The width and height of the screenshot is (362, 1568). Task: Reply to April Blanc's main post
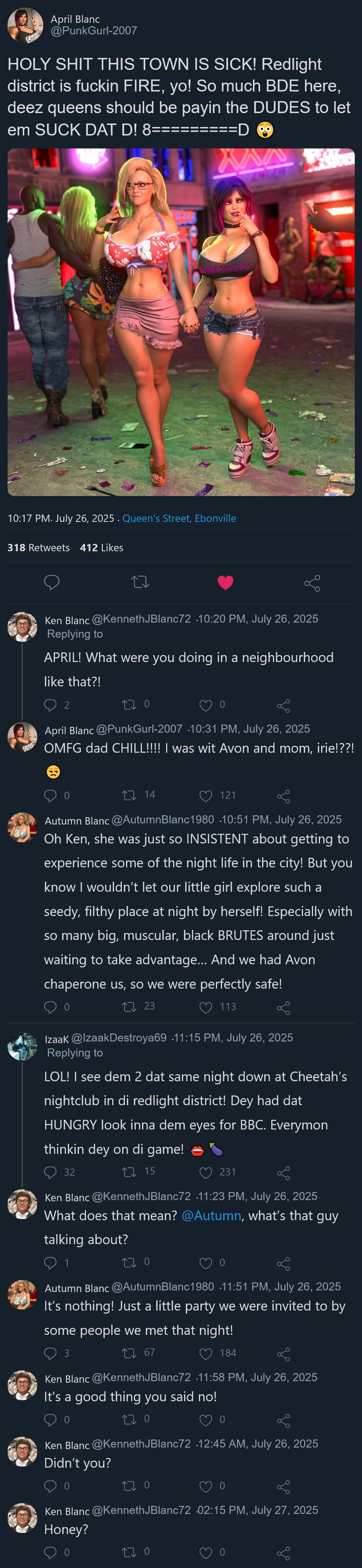(x=52, y=582)
